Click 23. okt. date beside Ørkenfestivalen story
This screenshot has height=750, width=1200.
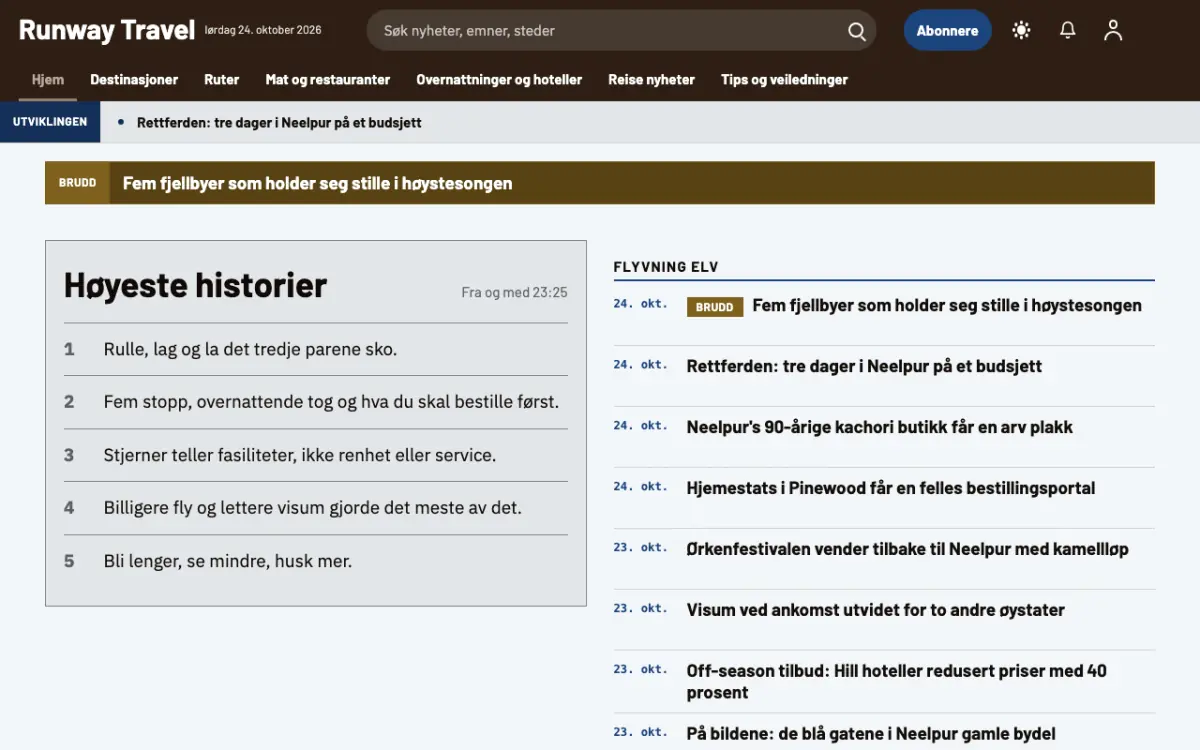640,548
